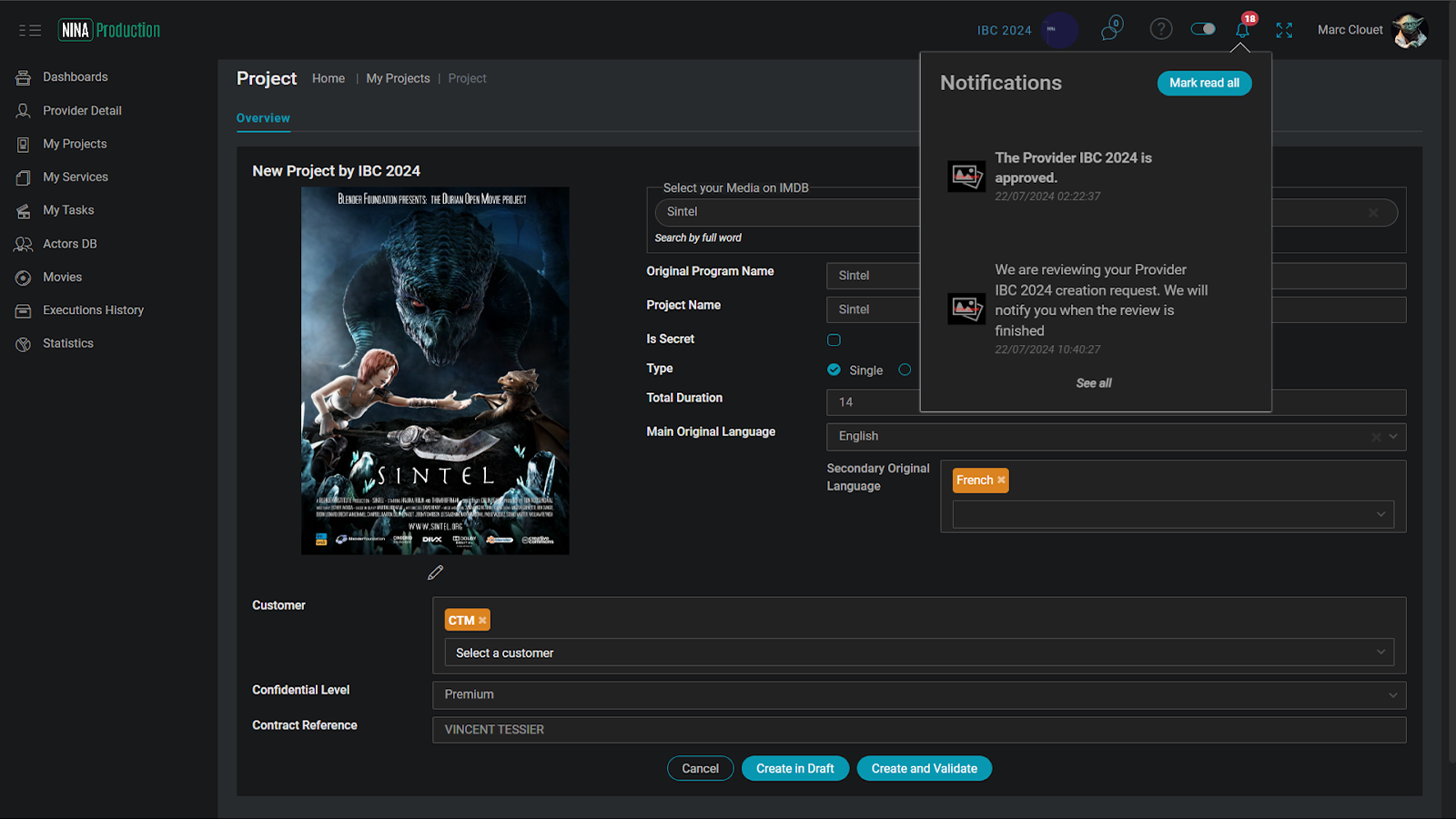Image resolution: width=1456 pixels, height=819 pixels.
Task: Open the chat messages icon
Action: pos(1110,30)
